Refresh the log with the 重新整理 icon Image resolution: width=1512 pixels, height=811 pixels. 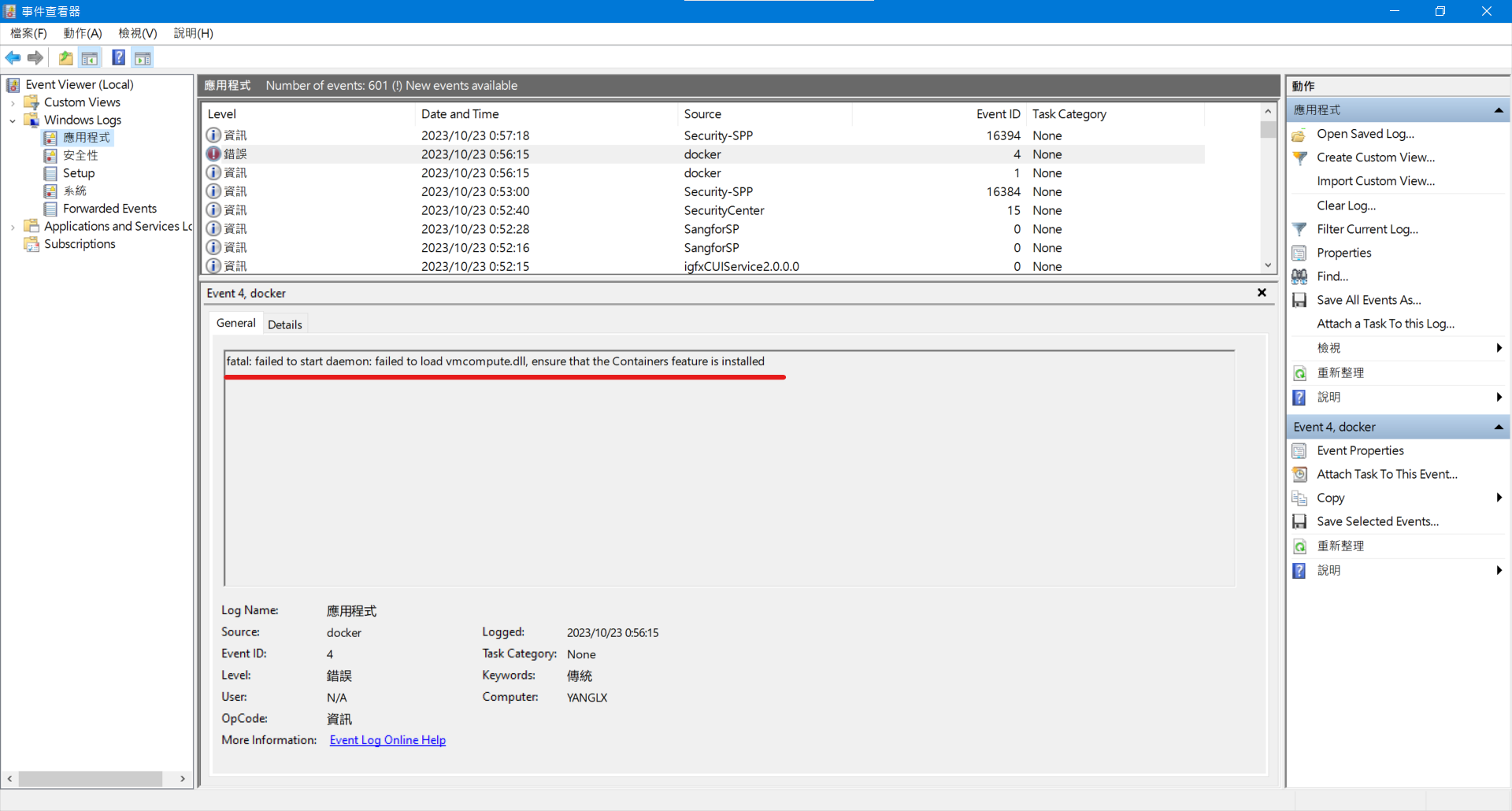[1299, 372]
